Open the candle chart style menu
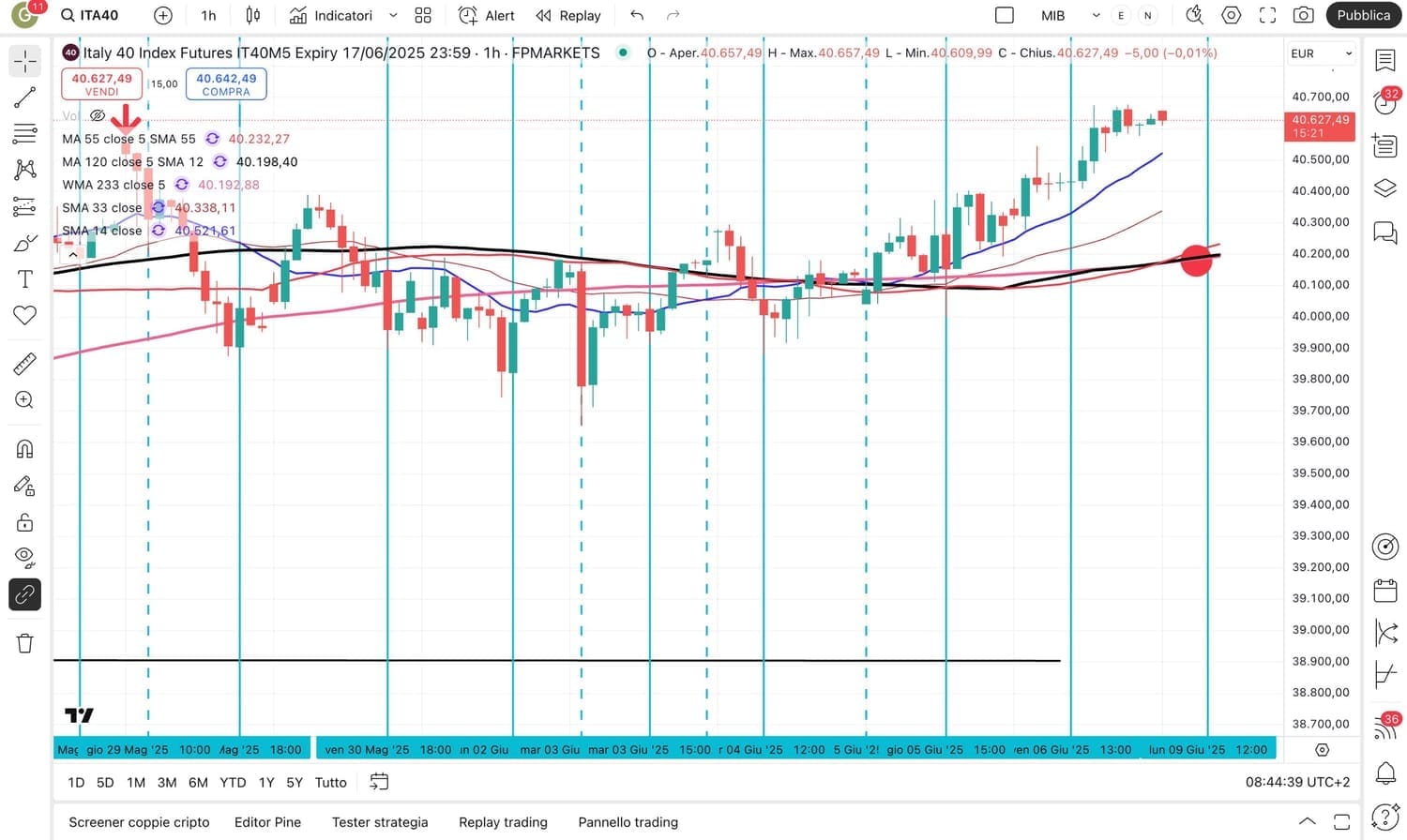Viewport: 1407px width, 840px height. (253, 15)
